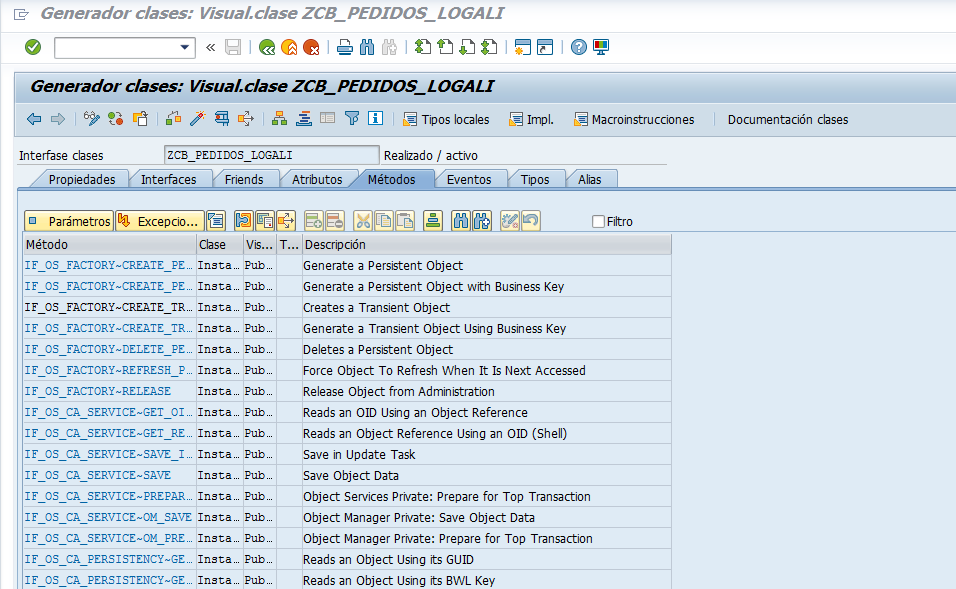Viewport: 956px width, 589px height.
Task: Open Tipos locales
Action: 446,120
